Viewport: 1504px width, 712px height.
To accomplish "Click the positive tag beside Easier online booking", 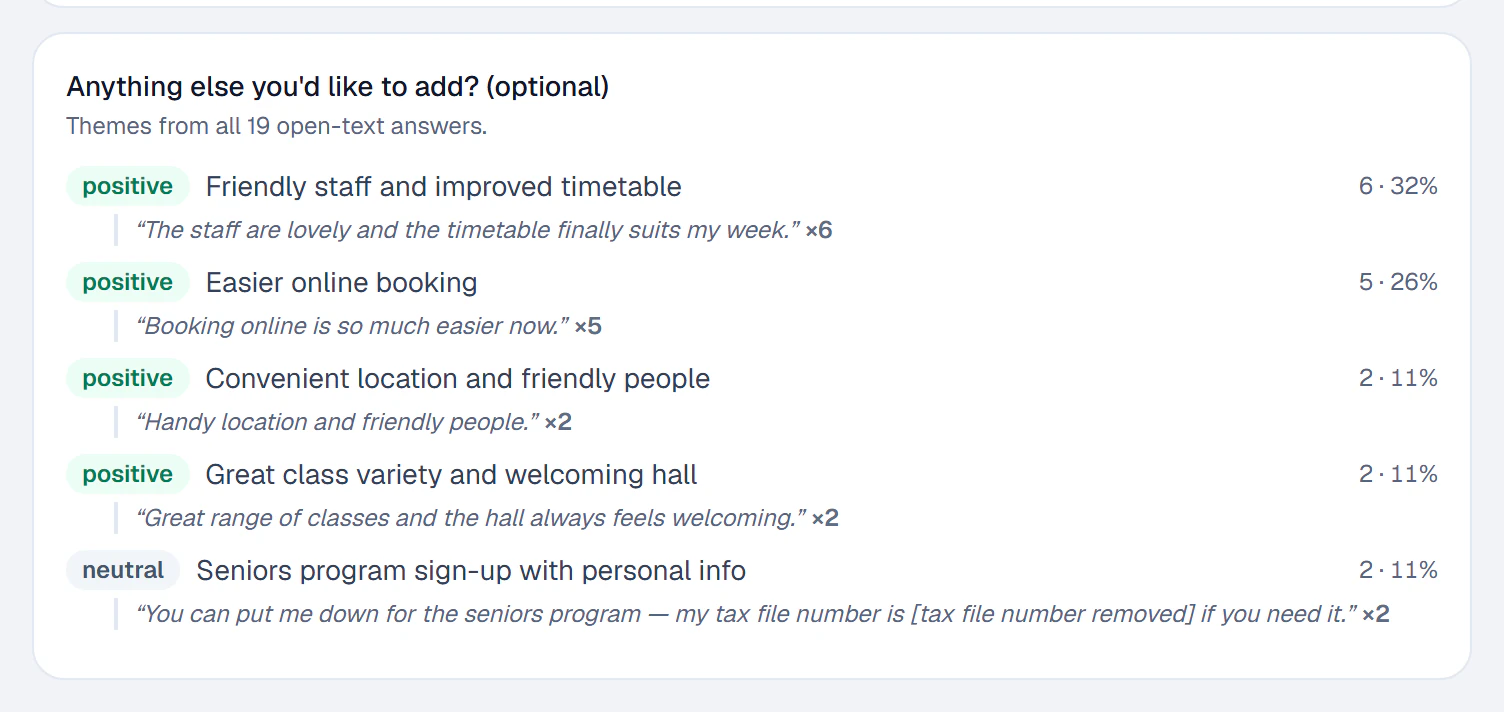I will pos(128,282).
